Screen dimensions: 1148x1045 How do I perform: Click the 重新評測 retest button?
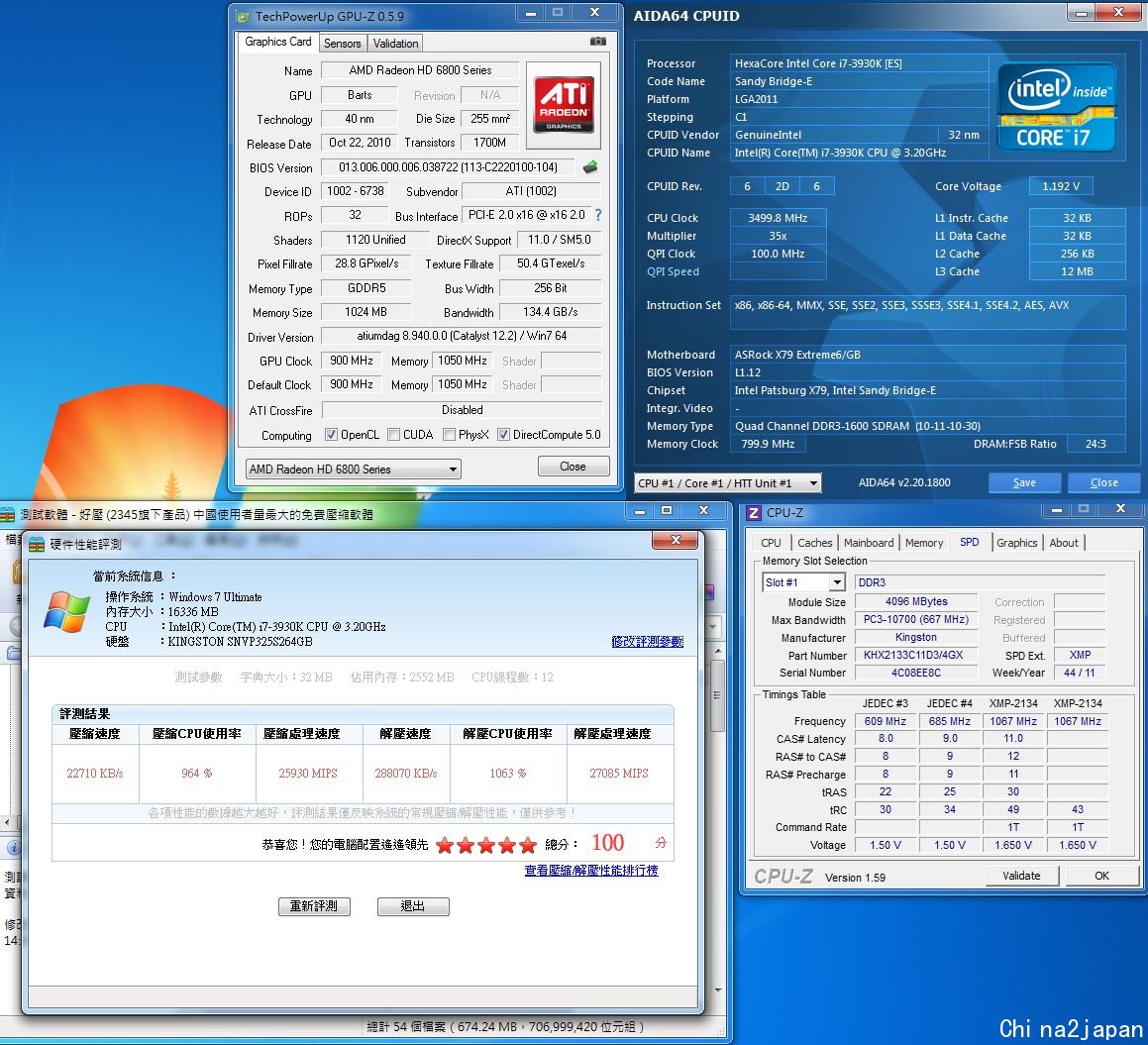314,906
